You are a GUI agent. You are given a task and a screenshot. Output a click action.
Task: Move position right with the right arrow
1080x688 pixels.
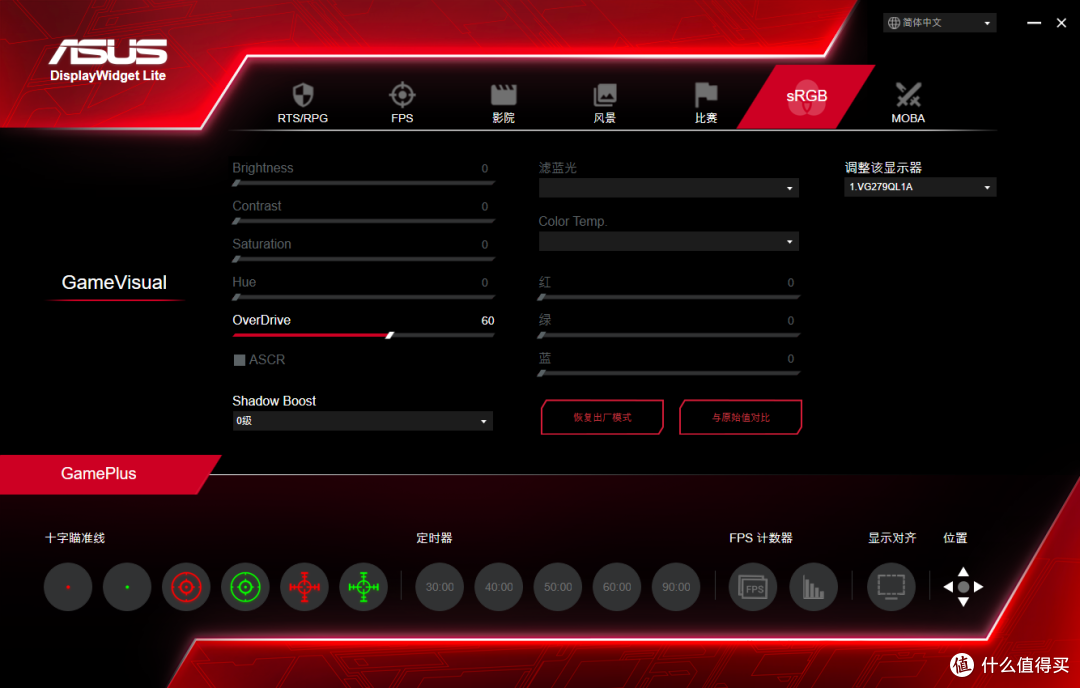978,587
